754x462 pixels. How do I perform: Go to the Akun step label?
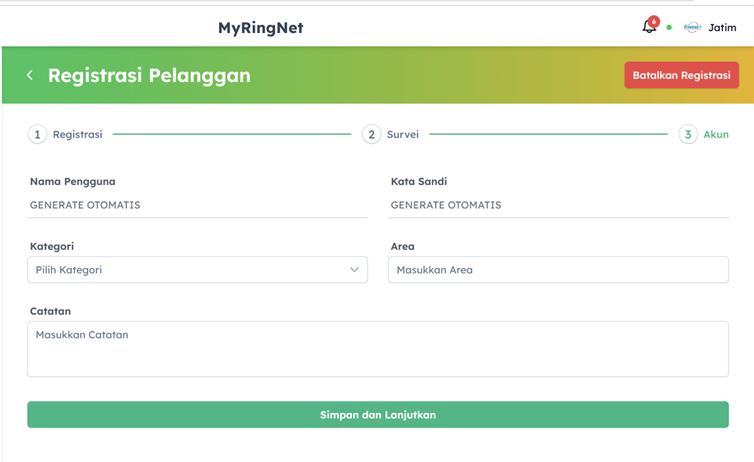click(x=716, y=134)
